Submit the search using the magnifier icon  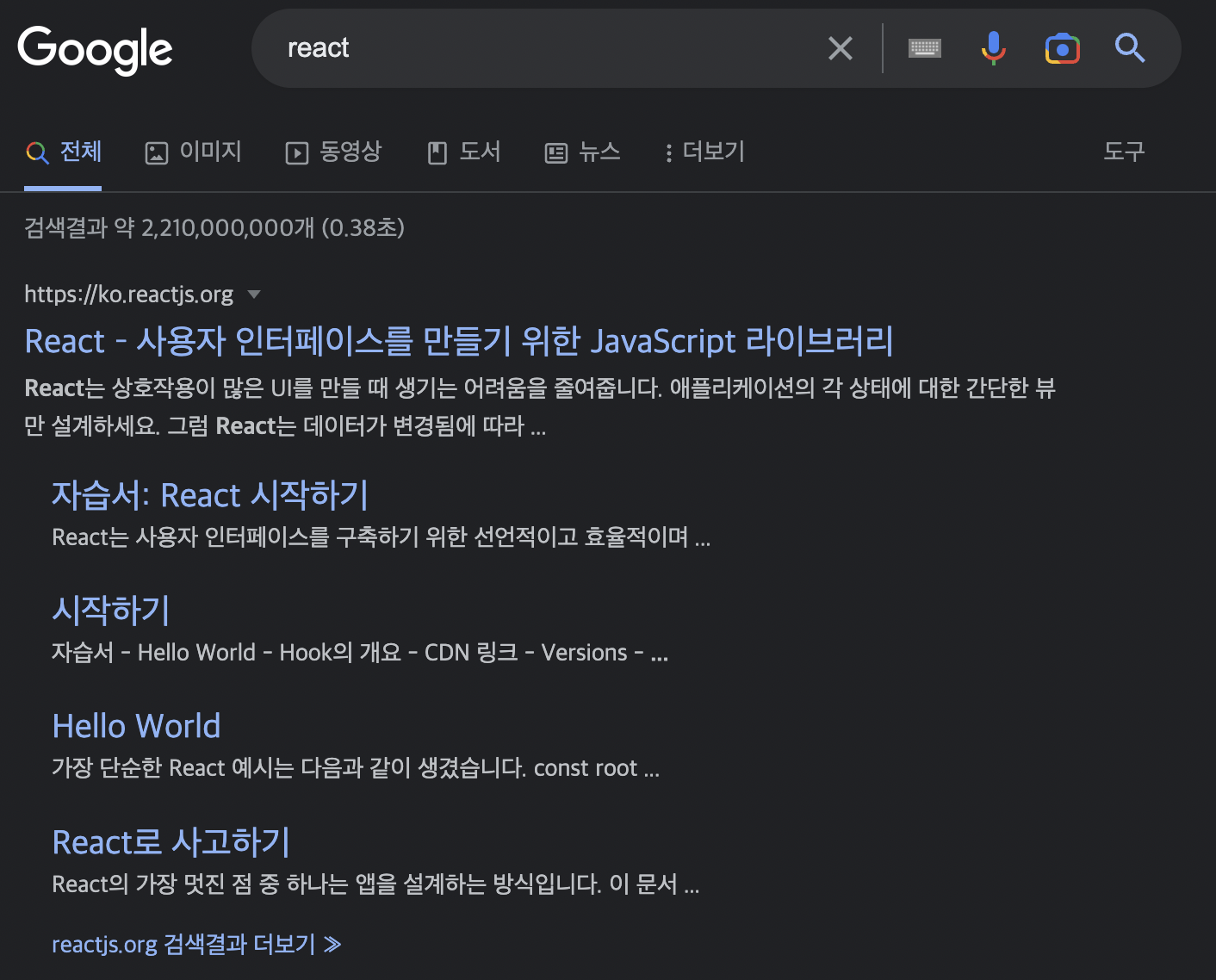[1130, 48]
